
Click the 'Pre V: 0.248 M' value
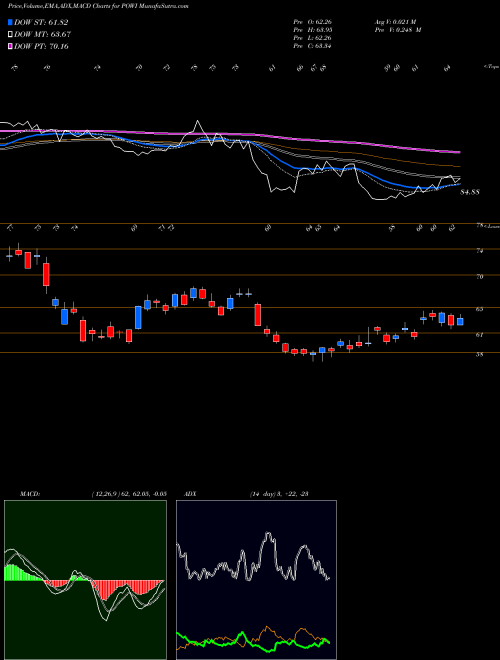(398, 30)
